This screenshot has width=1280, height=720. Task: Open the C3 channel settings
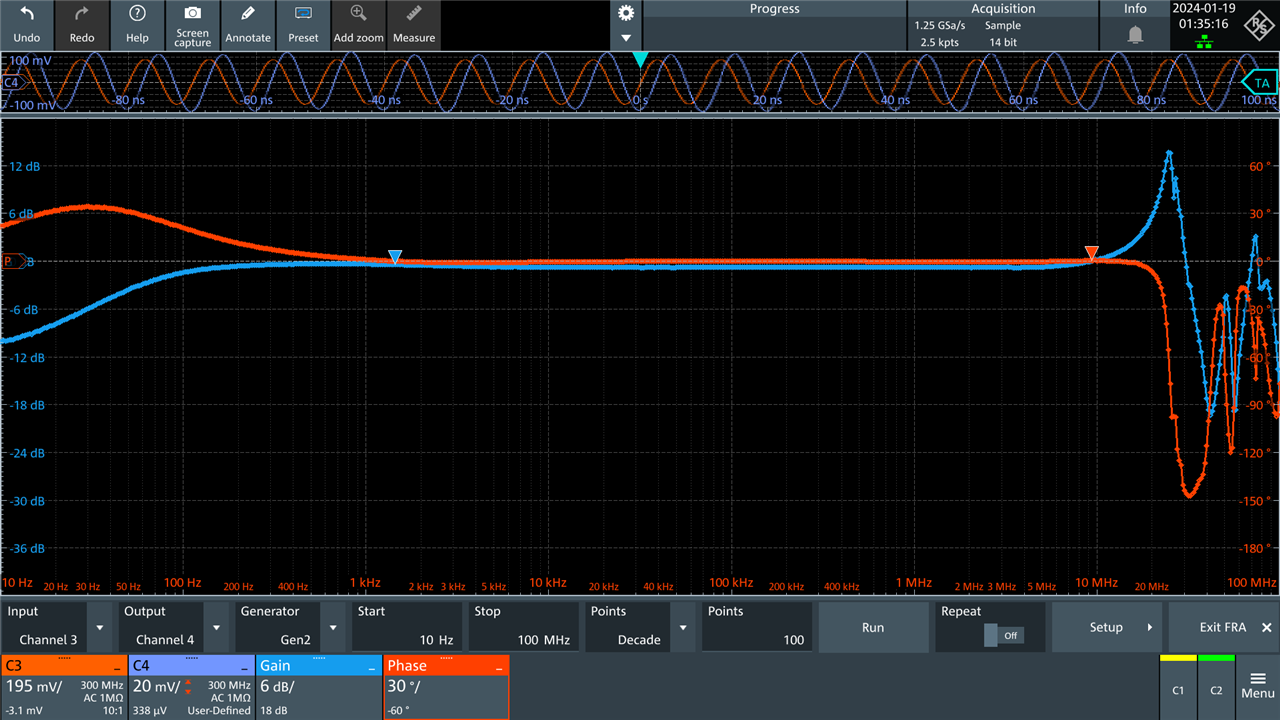coord(63,687)
